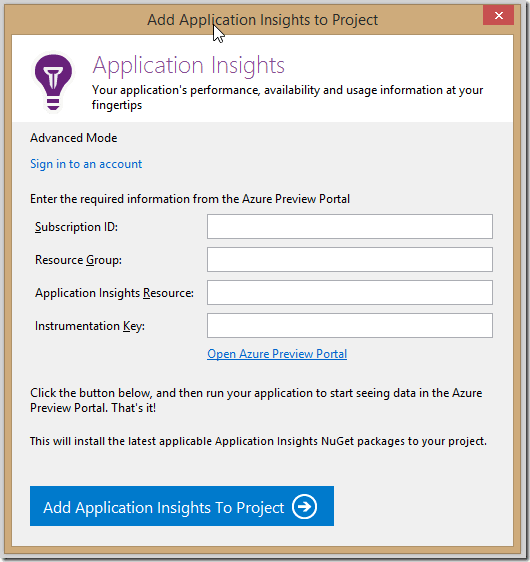Click the Sign in to an account link
This screenshot has height=562, width=530.
(86, 164)
